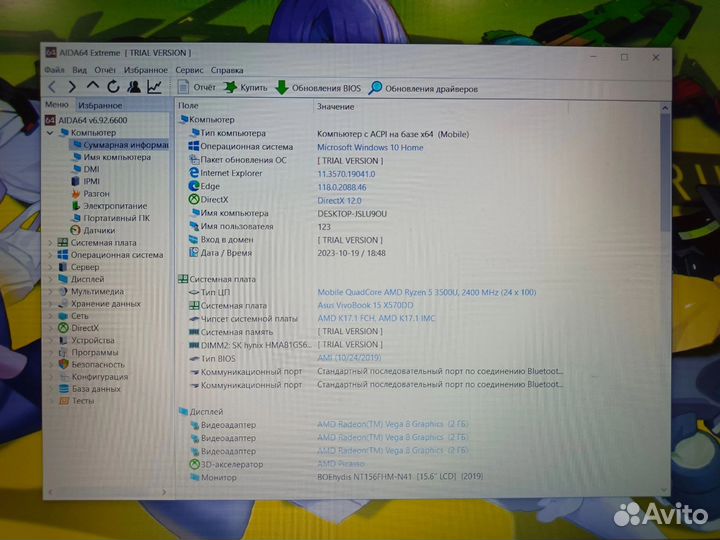Open the AMD K17.1 FCH chipset link

coord(376,319)
